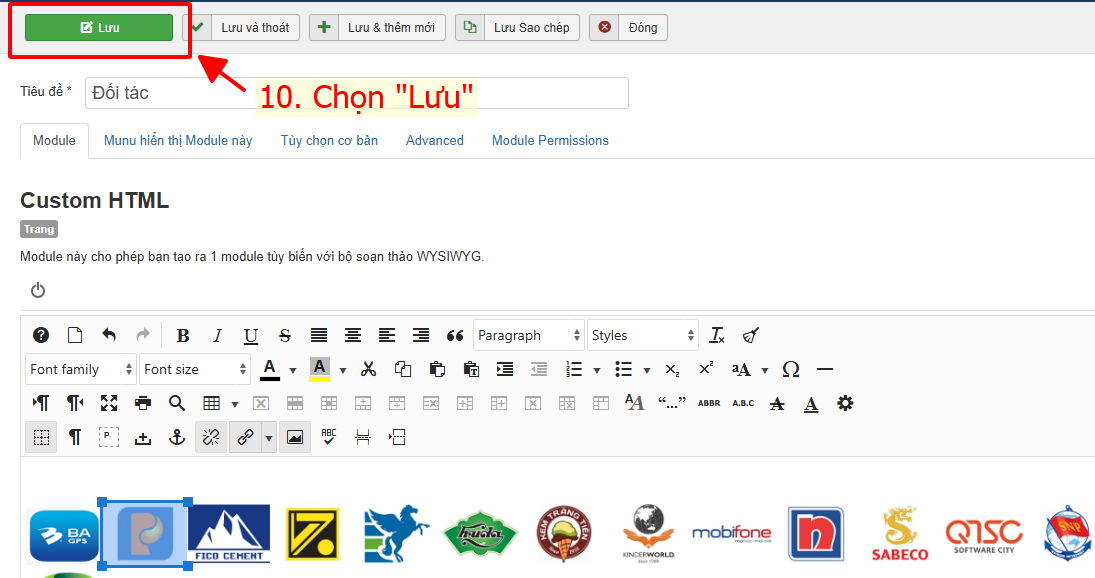Open the Advanced tab
This screenshot has width=1095, height=578.
pyautogui.click(x=434, y=140)
